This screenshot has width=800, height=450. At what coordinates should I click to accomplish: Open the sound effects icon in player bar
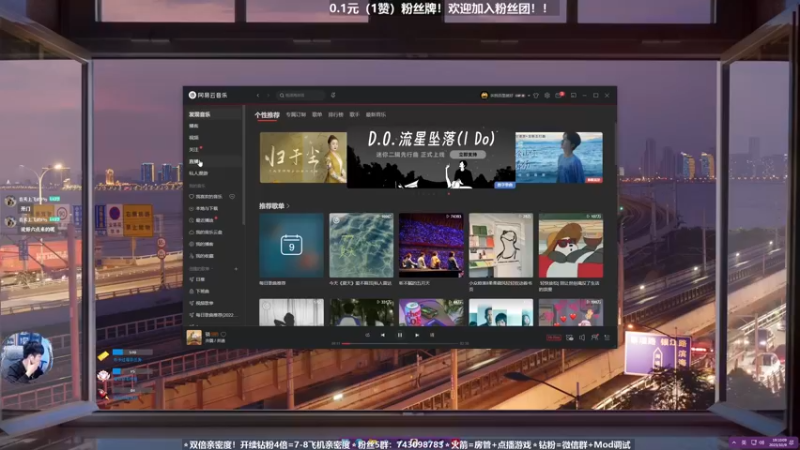click(569, 338)
